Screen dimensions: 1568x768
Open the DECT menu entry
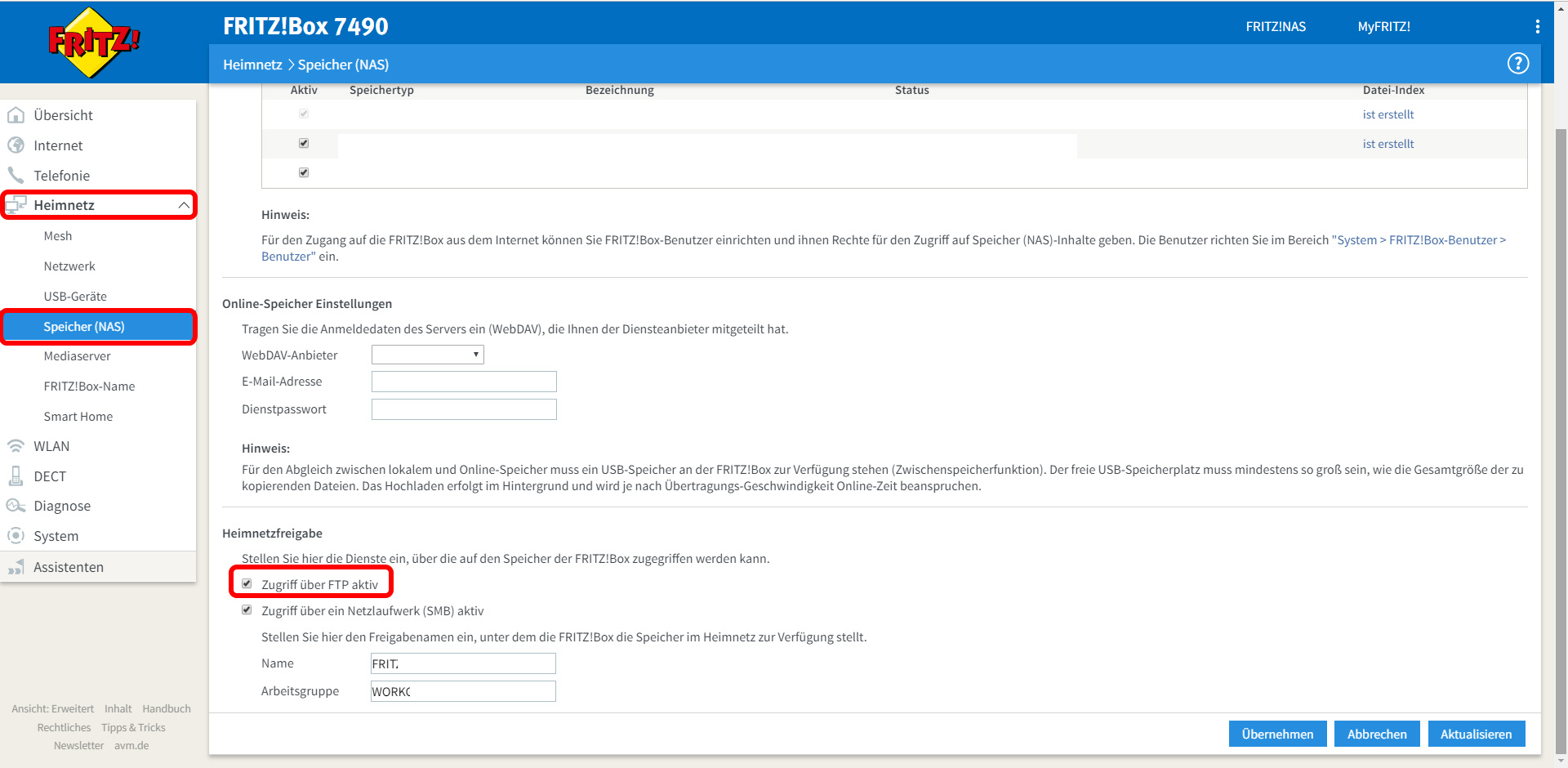point(50,476)
